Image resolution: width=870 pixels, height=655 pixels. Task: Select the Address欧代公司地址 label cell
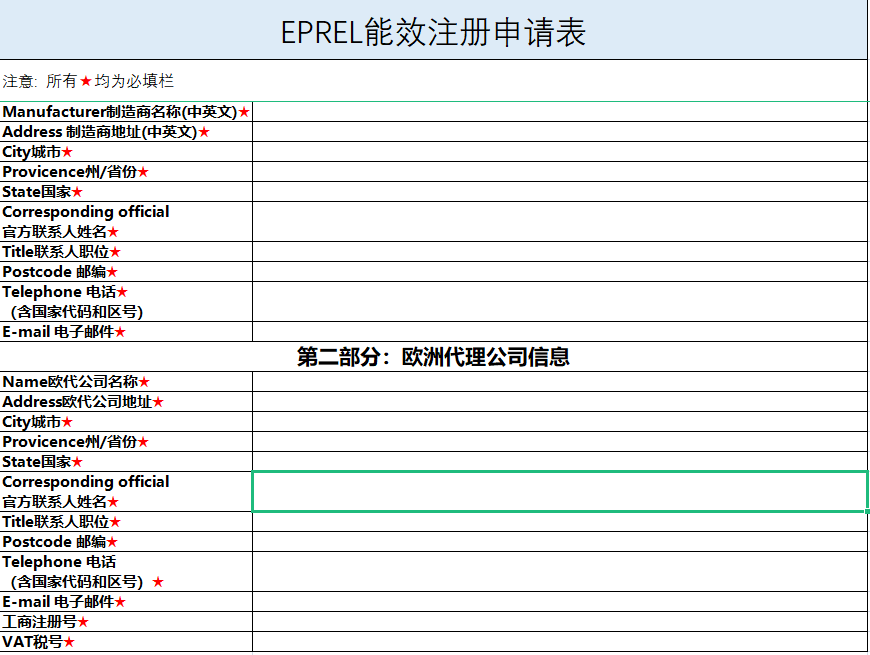pos(126,402)
